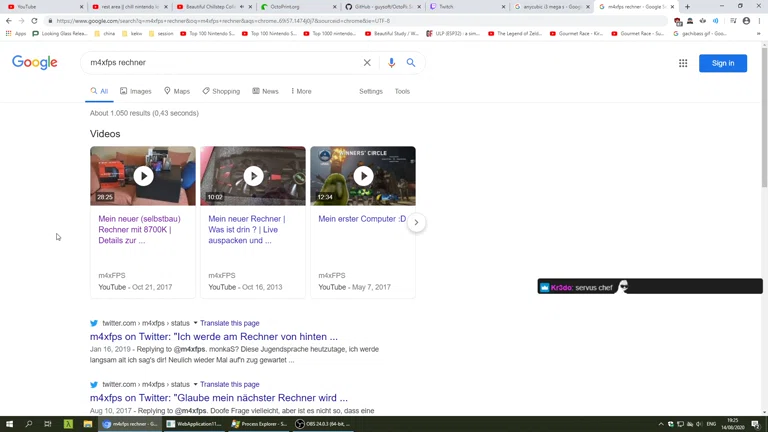Expand the More search filters menu
Screen dimensions: 768x432
point(301,91)
